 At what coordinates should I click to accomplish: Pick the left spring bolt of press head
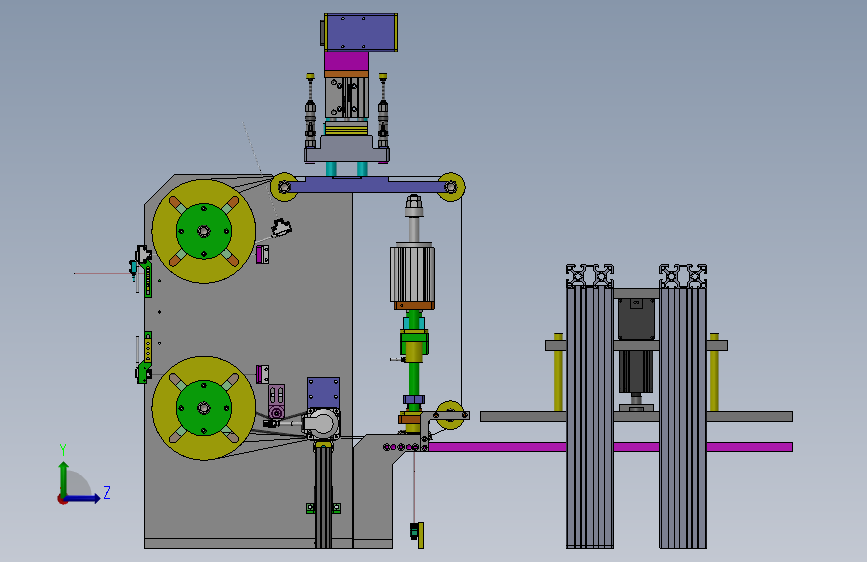(311, 110)
